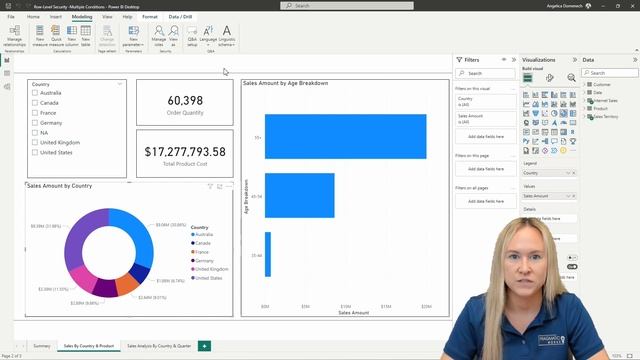This screenshot has width=640, height=360.
Task: Click the filter icon on donut visual header
Action: pos(210,186)
